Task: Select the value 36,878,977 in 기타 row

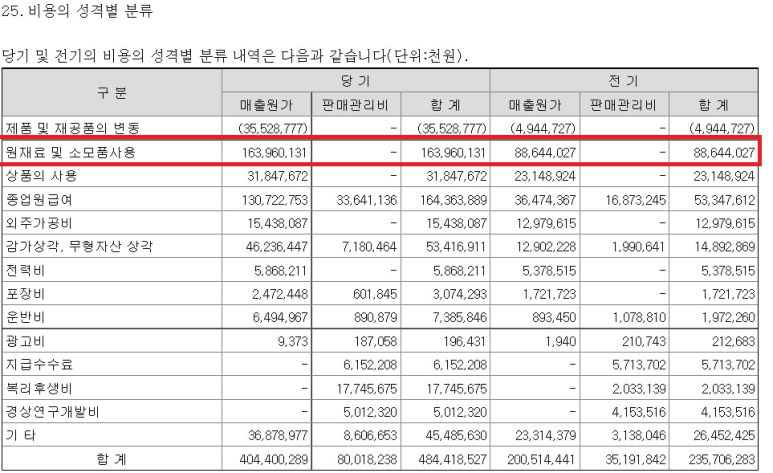Action: click(278, 435)
